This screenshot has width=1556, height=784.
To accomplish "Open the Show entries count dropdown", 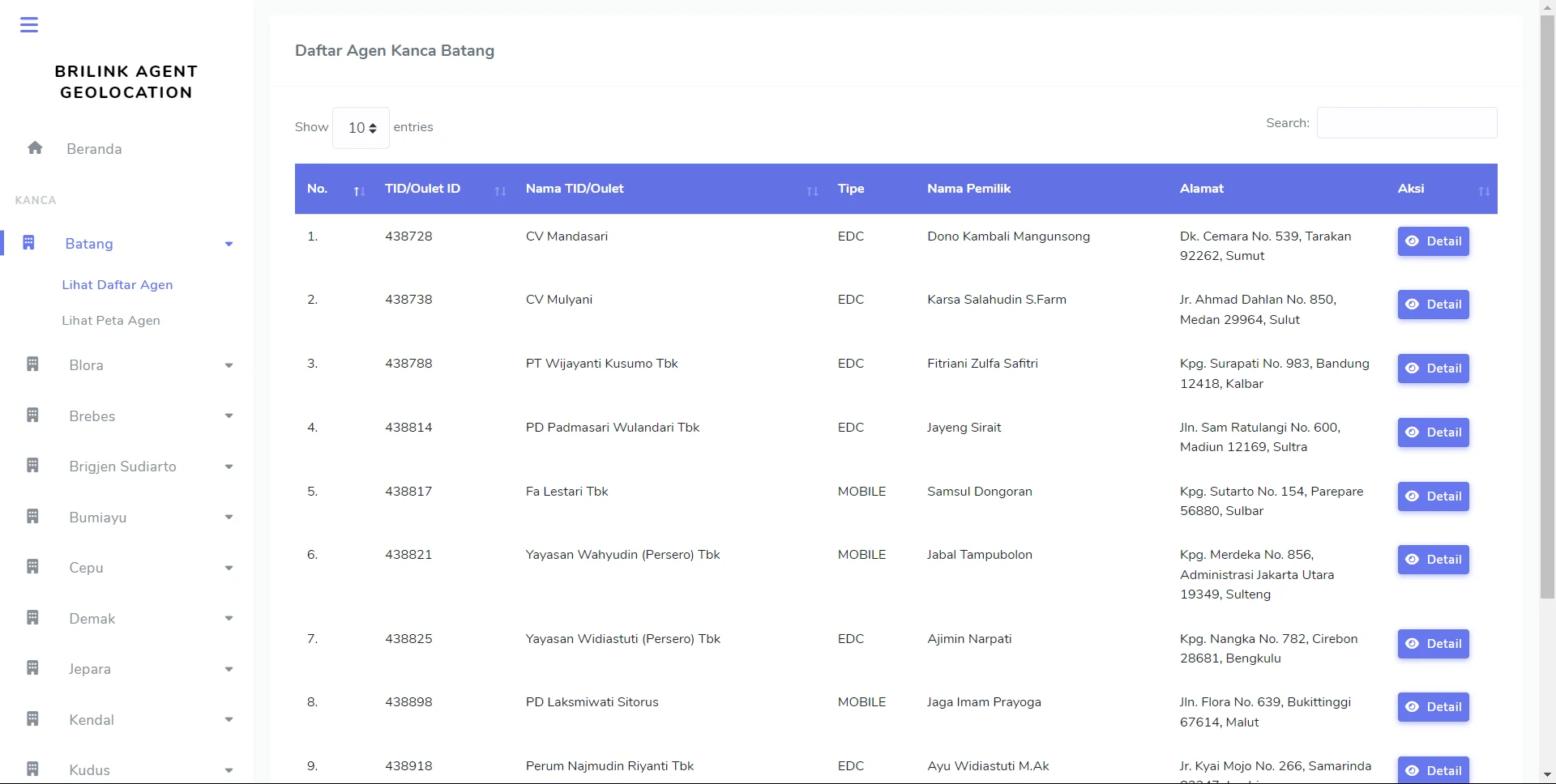I will click(x=361, y=128).
